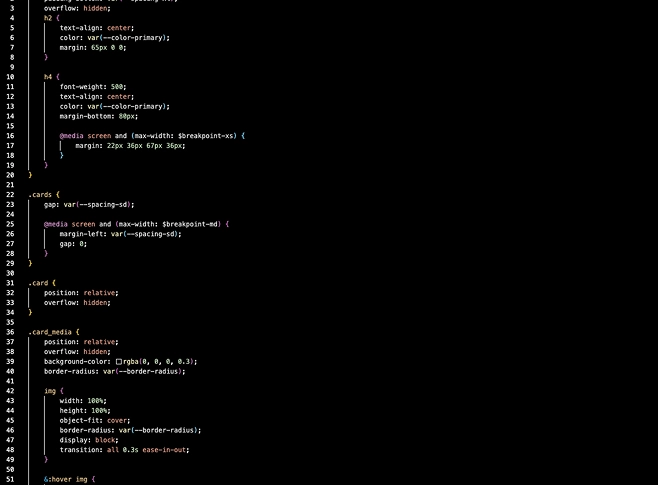
Task: Click line number 51 in the gutter
Action: tap(9, 479)
